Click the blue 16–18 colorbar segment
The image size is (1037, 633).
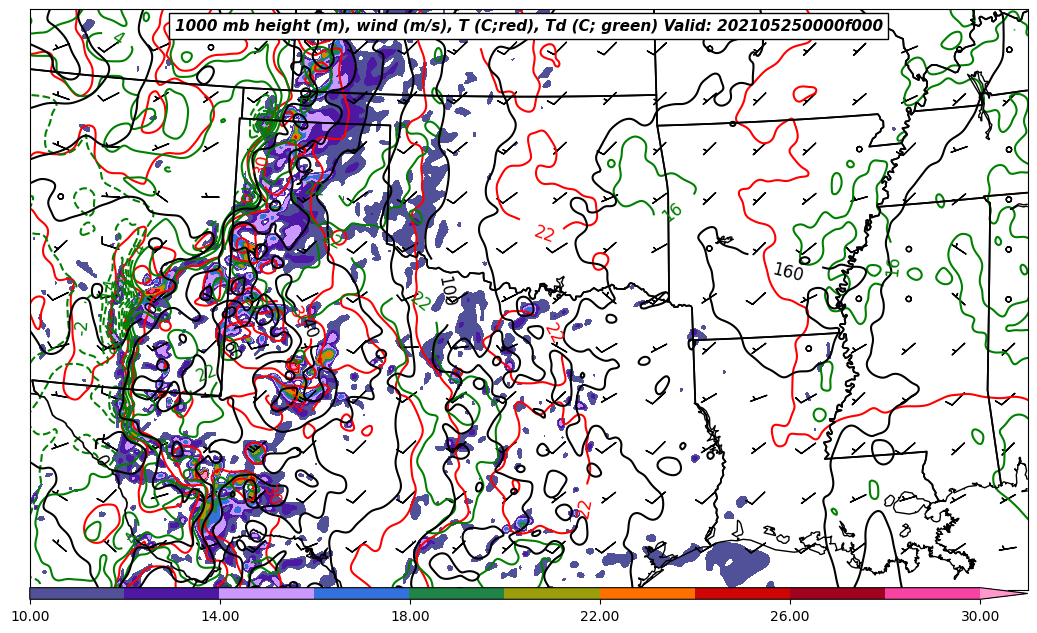tap(362, 593)
